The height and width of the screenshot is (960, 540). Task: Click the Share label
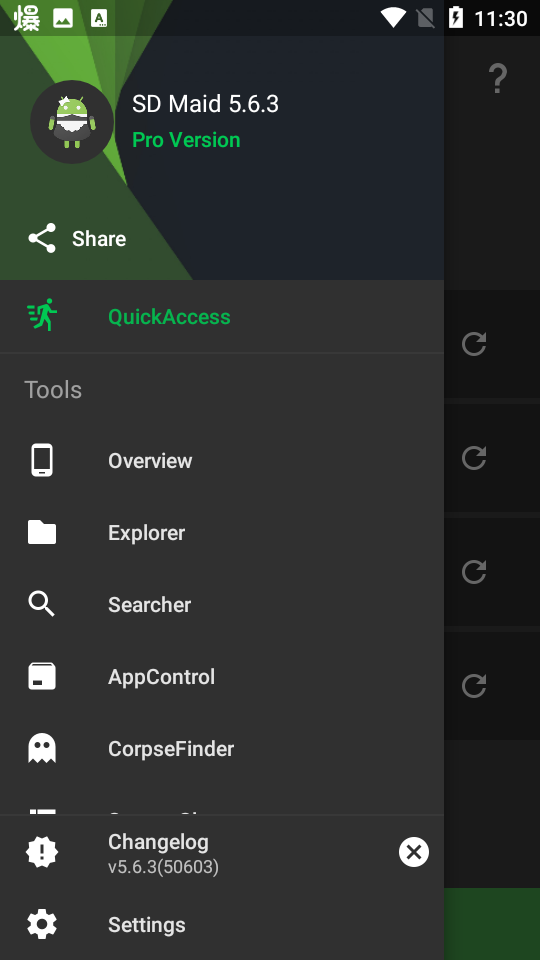point(99,239)
